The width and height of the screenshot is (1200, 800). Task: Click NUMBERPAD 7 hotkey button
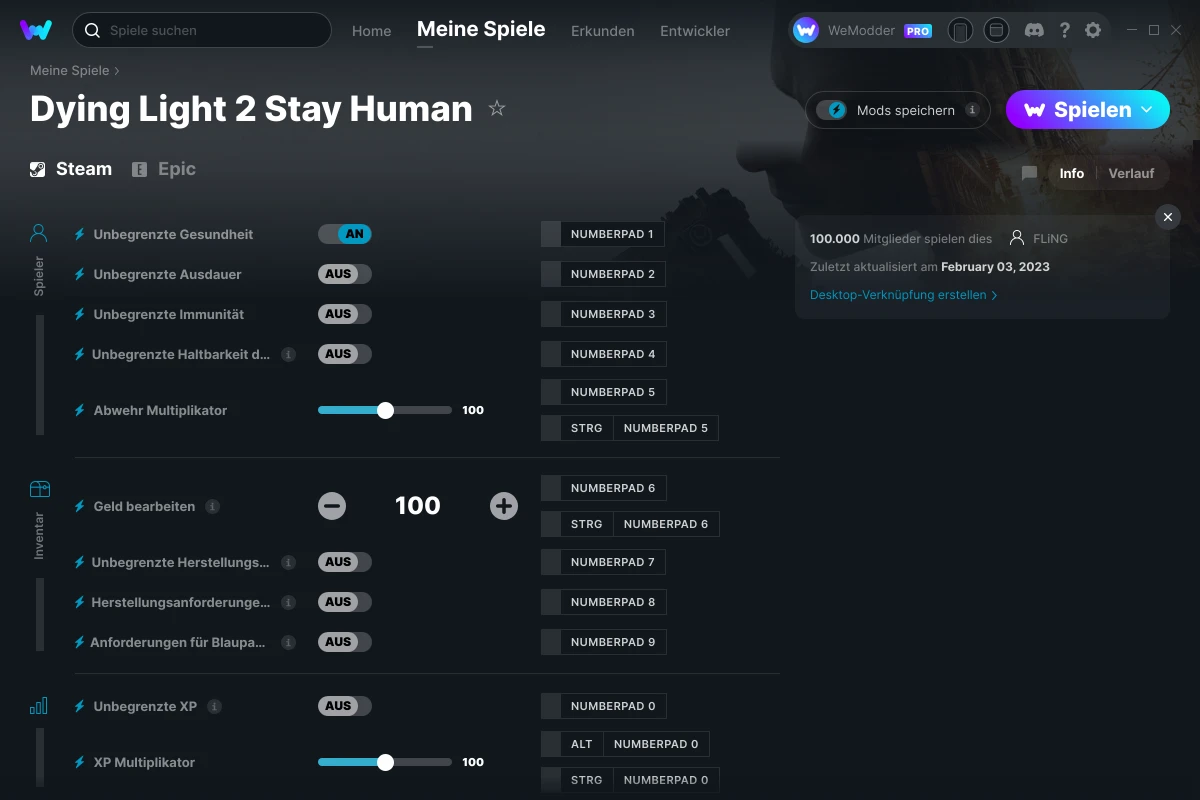[x=603, y=562]
